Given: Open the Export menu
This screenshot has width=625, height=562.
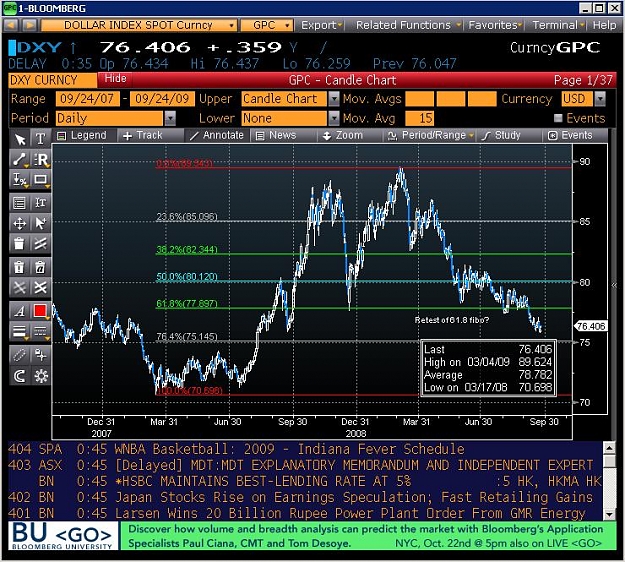Looking at the screenshot, I should coord(321,25).
